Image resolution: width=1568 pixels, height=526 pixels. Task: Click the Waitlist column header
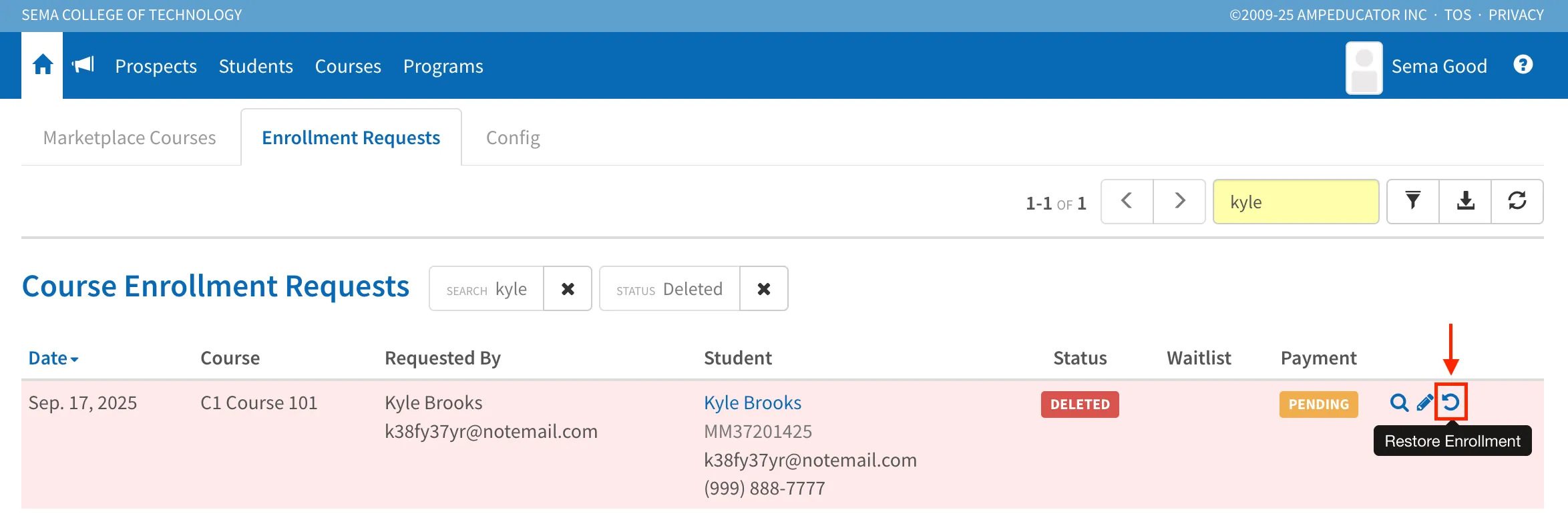point(1199,358)
